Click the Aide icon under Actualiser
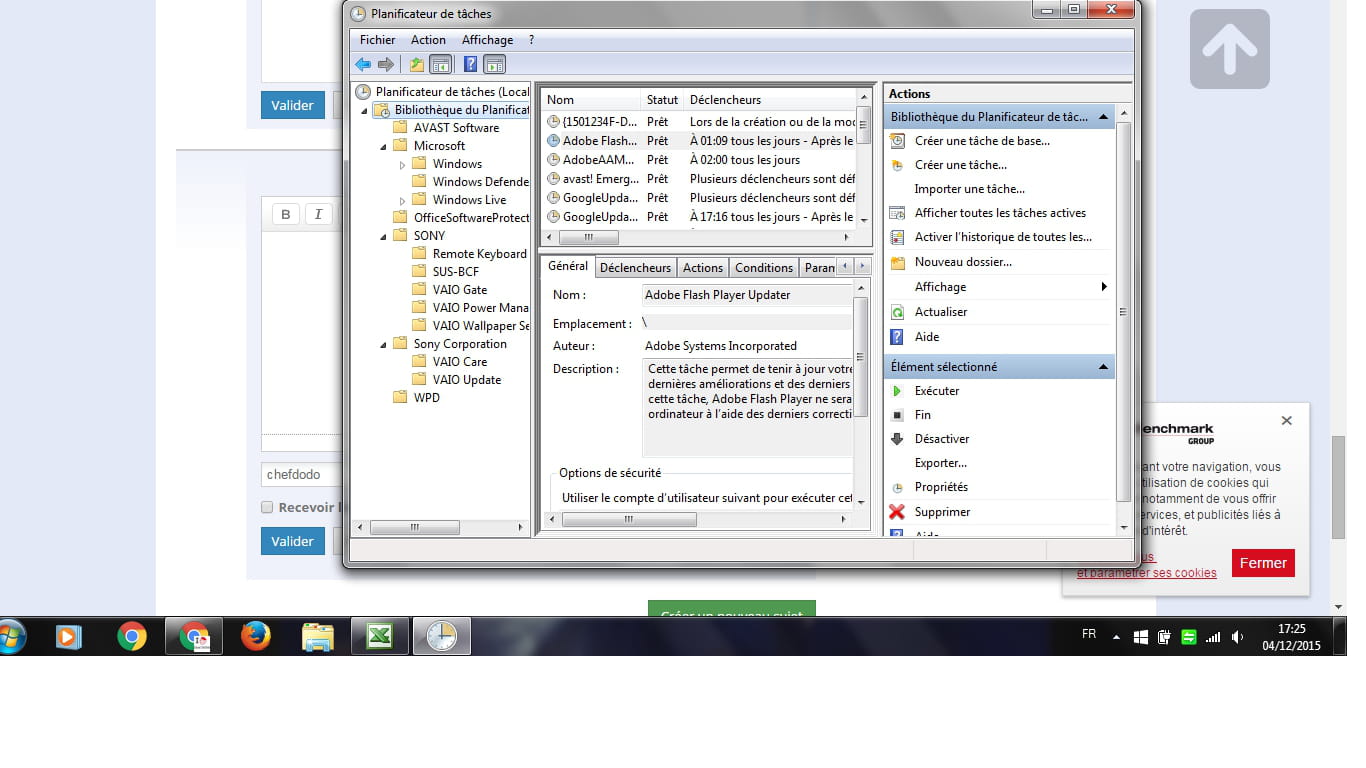Viewport: 1366px width, 768px height. [897, 337]
